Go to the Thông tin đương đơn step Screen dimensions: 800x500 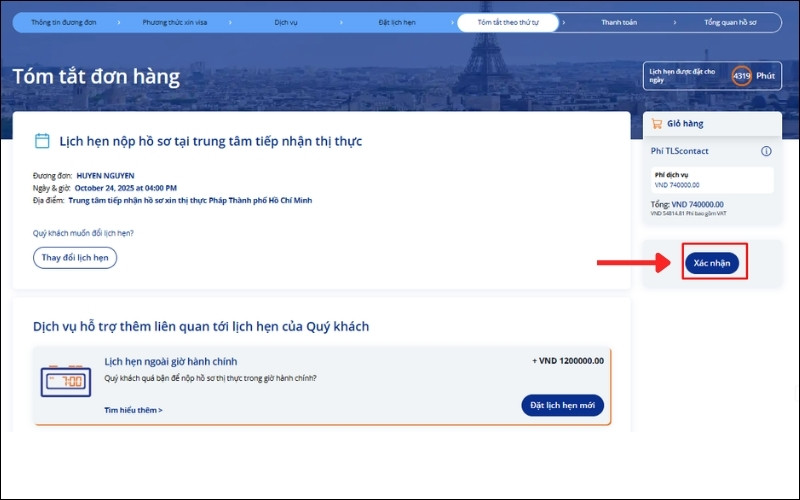click(x=64, y=21)
